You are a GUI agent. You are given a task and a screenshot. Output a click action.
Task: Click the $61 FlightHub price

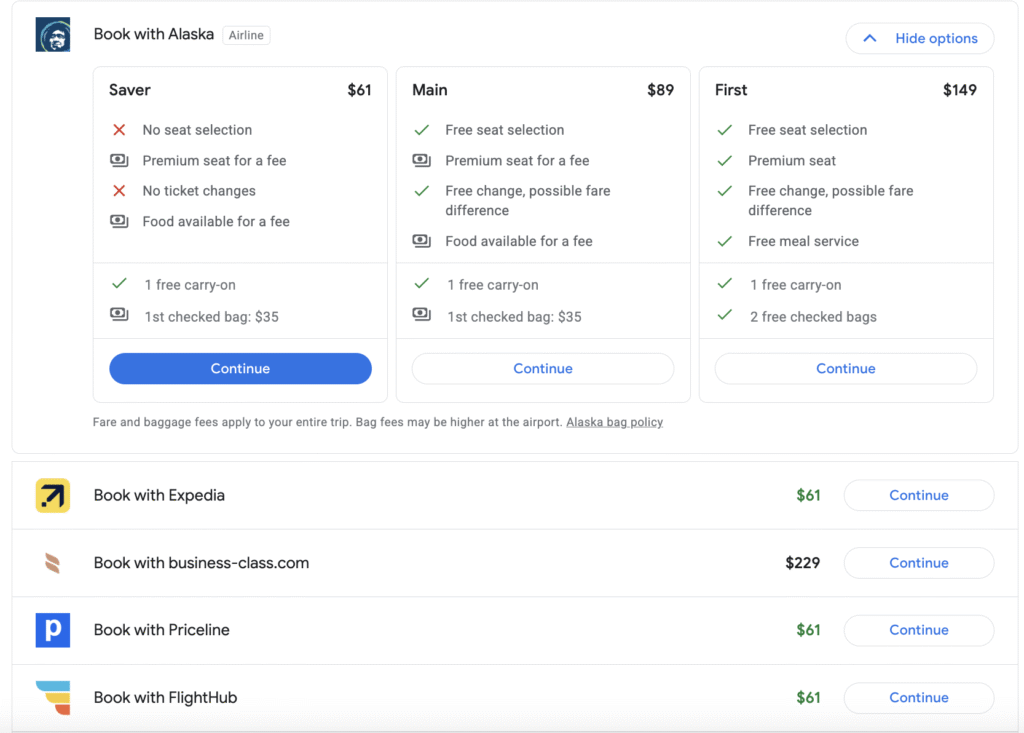click(x=808, y=698)
